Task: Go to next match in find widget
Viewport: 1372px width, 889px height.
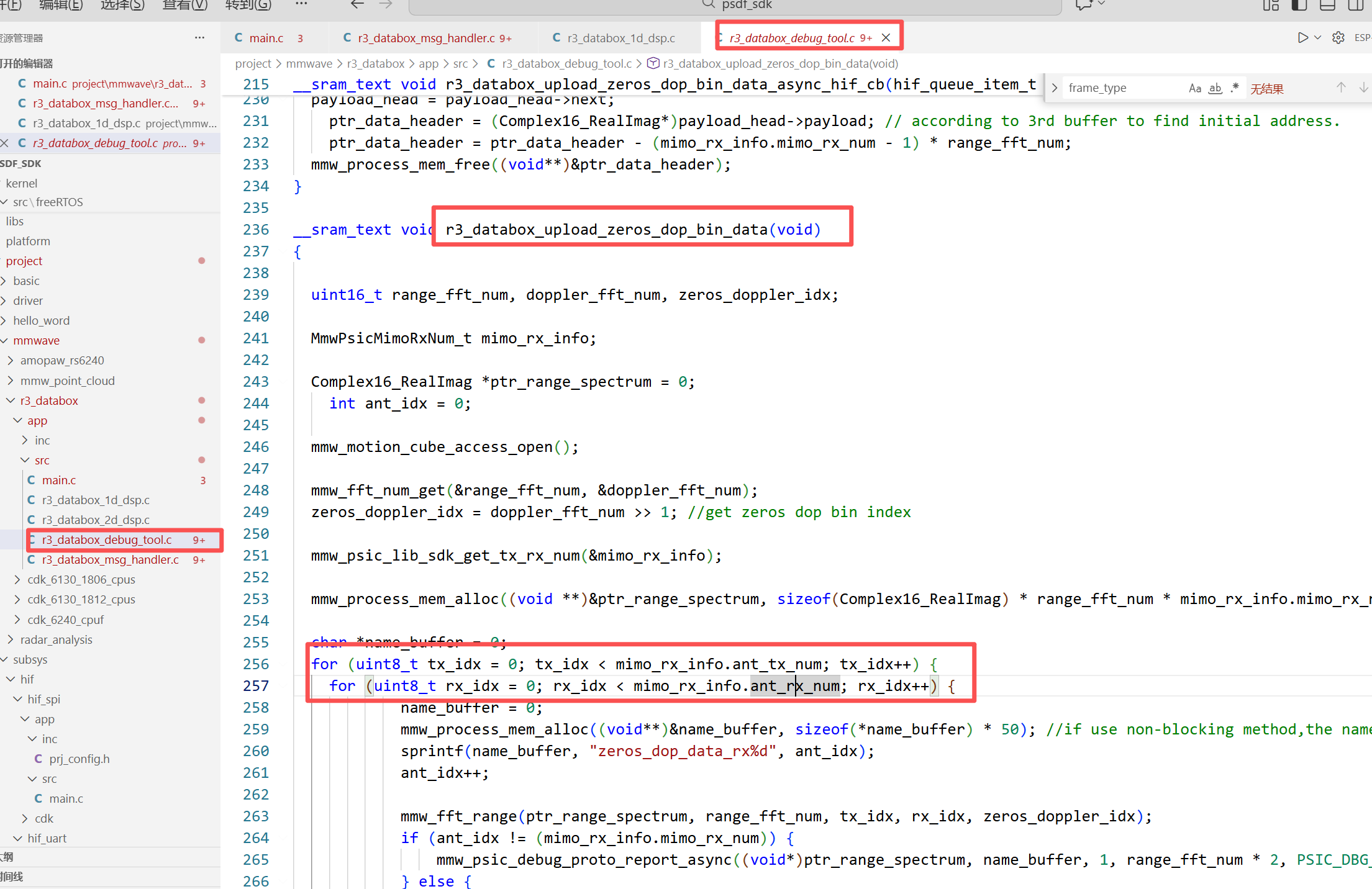Action: pyautogui.click(x=1363, y=88)
